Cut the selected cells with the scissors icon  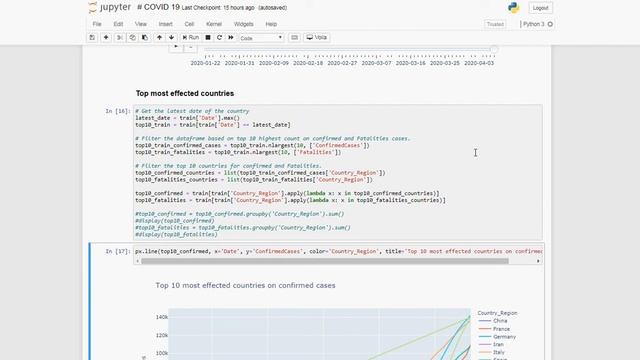point(120,38)
